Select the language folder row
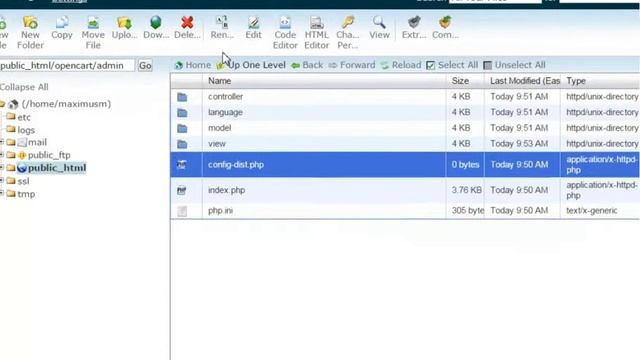Image resolution: width=640 pixels, height=360 pixels. pyautogui.click(x=405, y=112)
